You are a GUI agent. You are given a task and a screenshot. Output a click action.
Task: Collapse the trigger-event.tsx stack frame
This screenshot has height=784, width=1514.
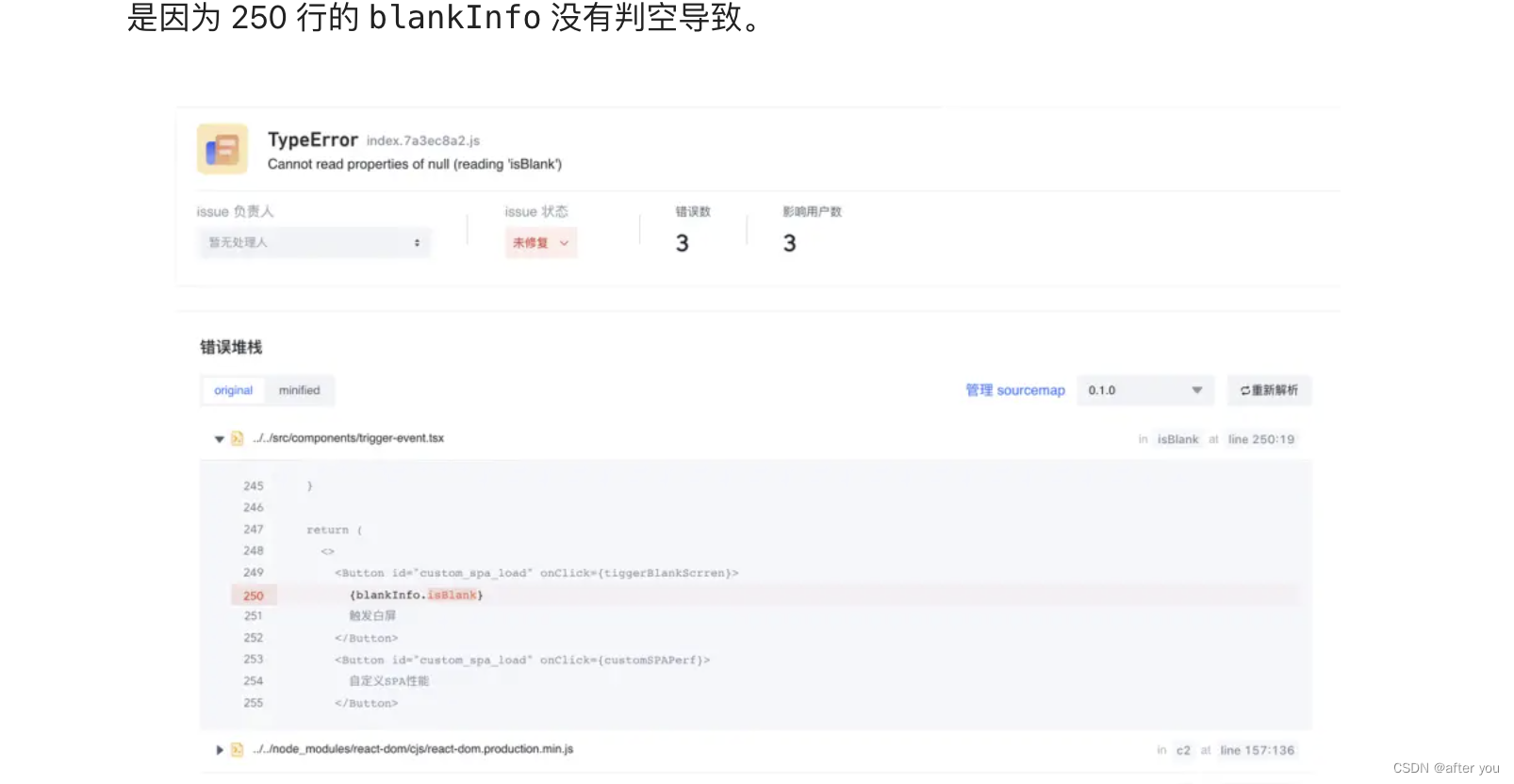[220, 439]
